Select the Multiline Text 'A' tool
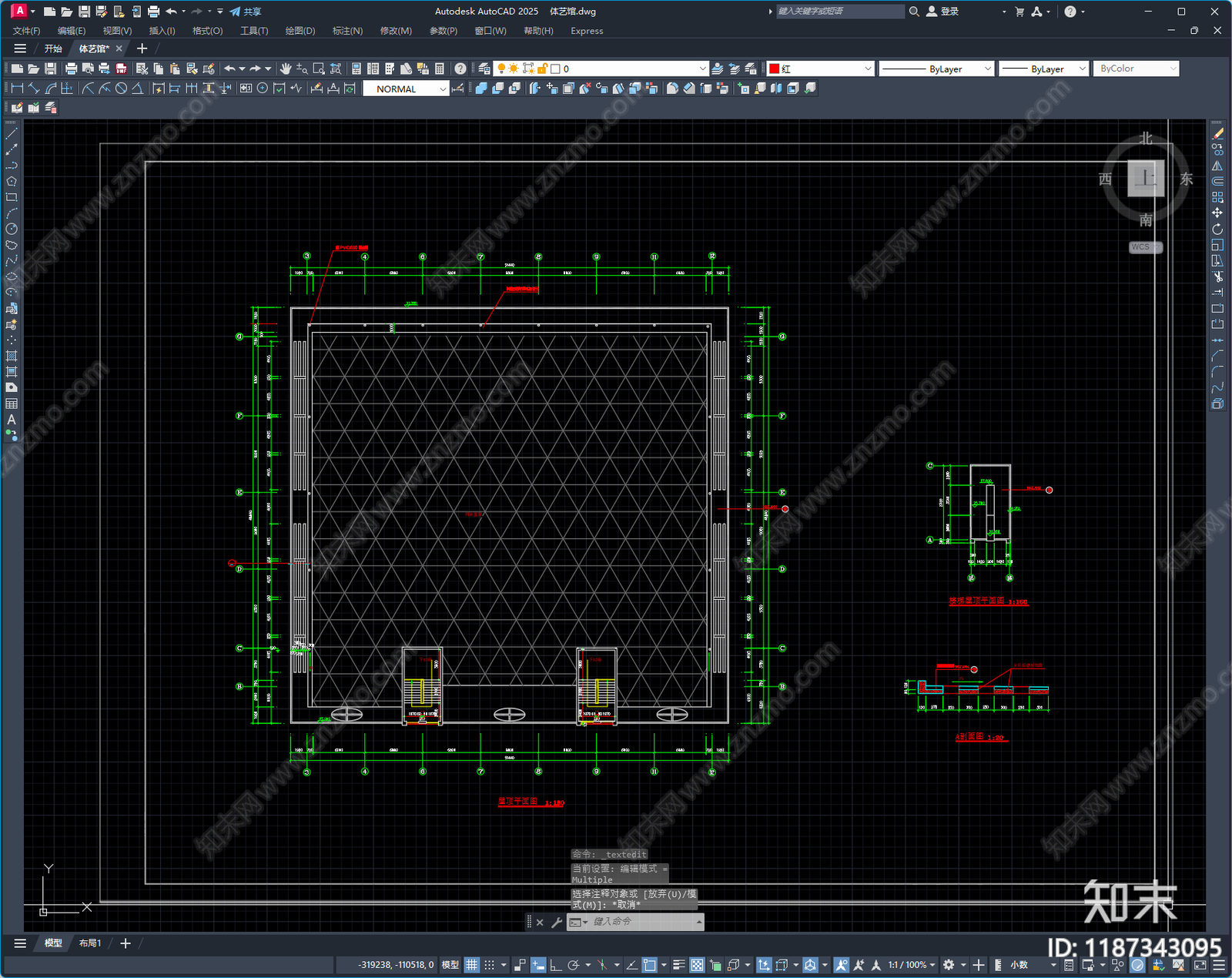 click(x=12, y=420)
